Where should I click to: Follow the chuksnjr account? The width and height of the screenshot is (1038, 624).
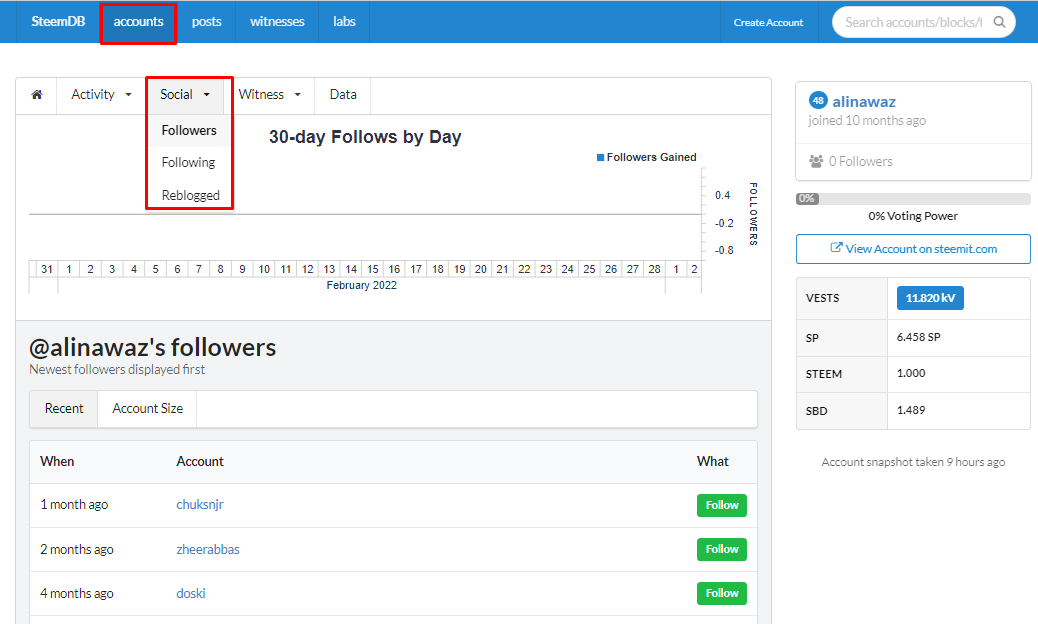(x=722, y=506)
